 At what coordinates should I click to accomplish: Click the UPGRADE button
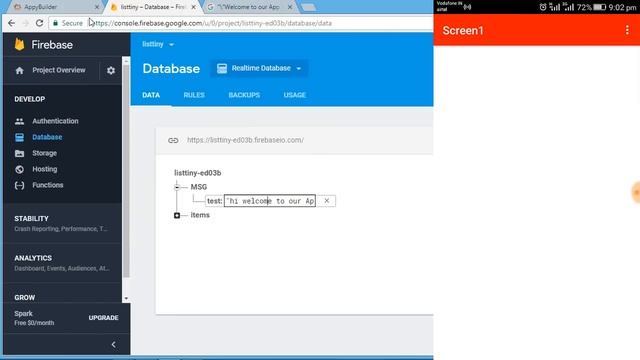103,318
